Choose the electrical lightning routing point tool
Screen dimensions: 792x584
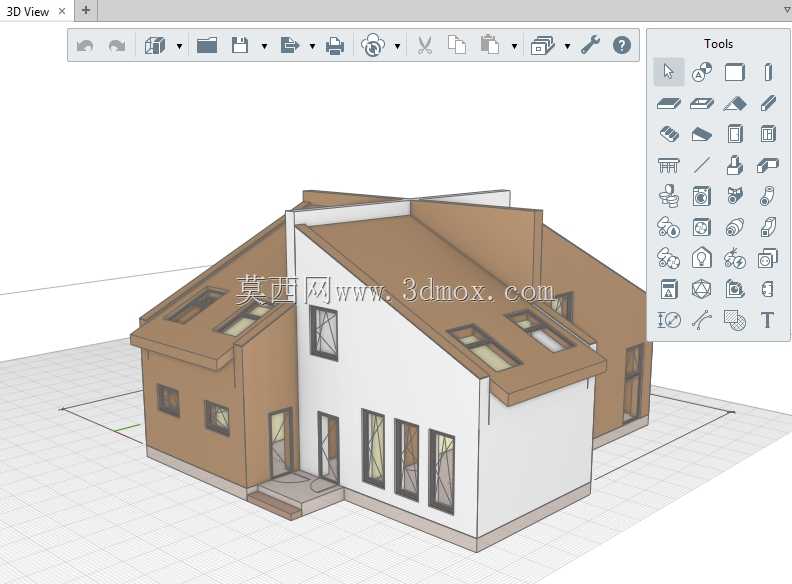(x=735, y=258)
